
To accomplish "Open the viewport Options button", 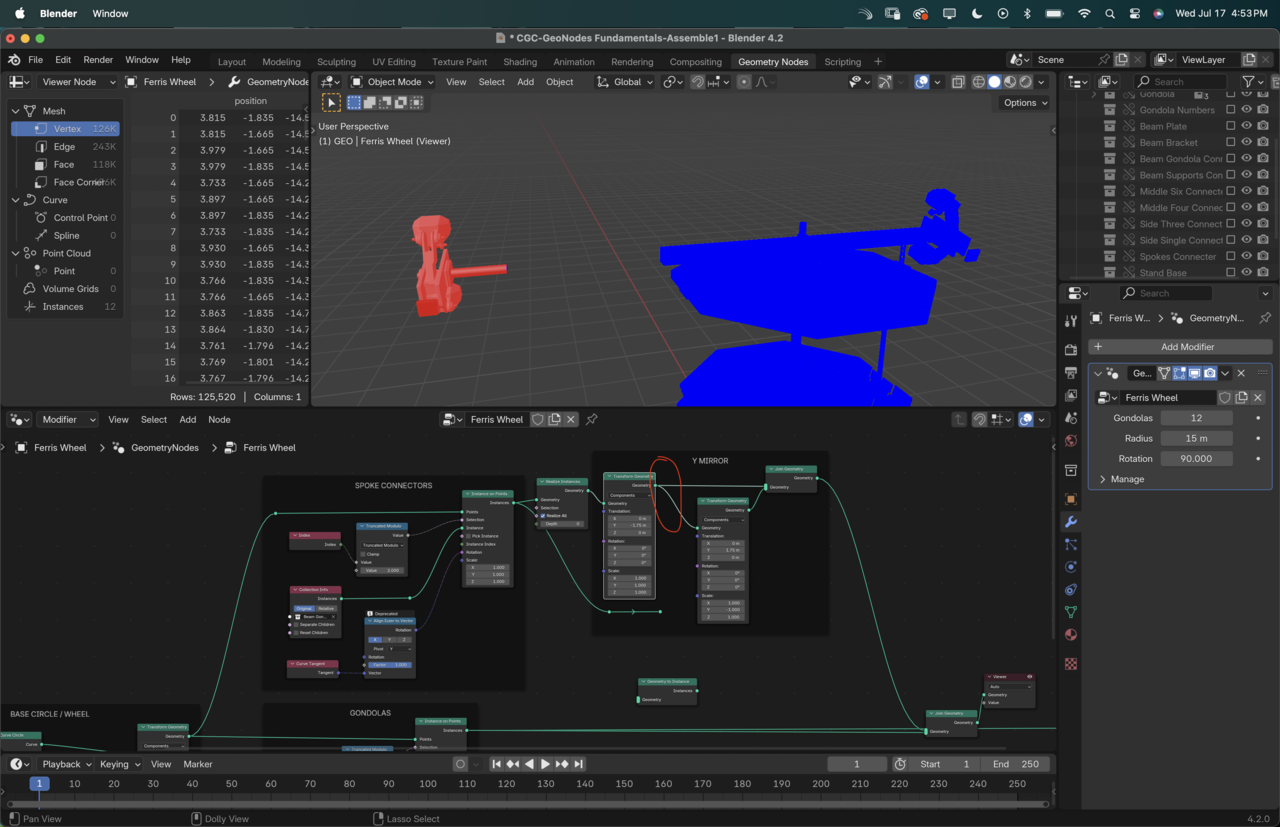I will [1025, 103].
